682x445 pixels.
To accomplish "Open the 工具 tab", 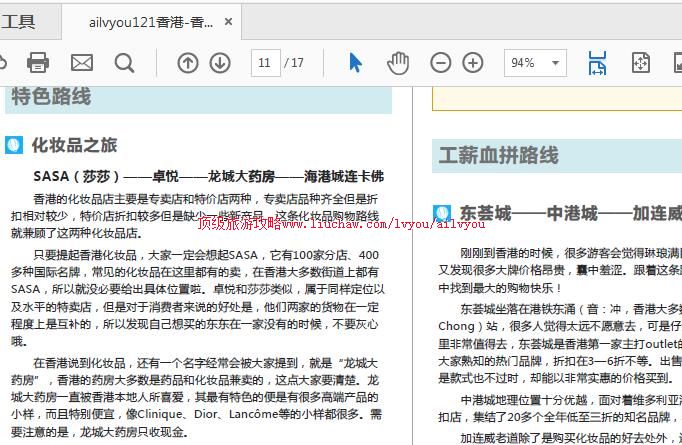I will pos(18,21).
